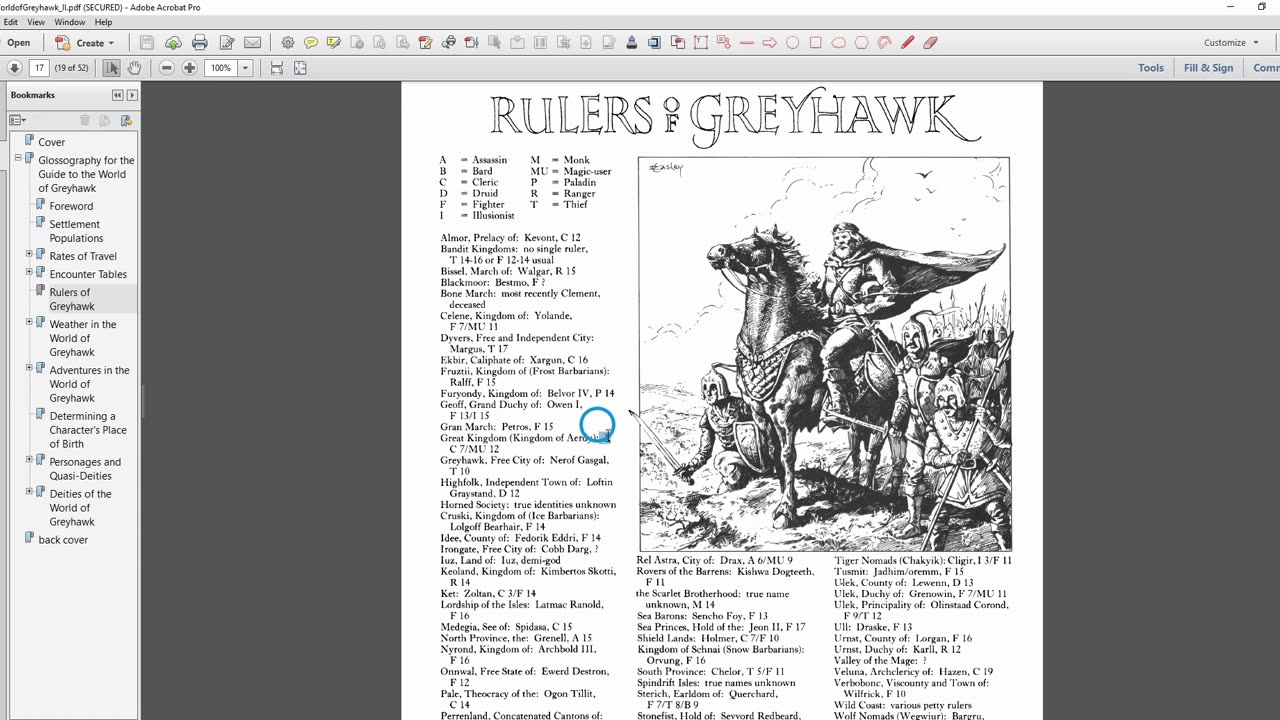This screenshot has width=1280, height=720.
Task: Open the Create dropdown menu
Action: (x=84, y=43)
